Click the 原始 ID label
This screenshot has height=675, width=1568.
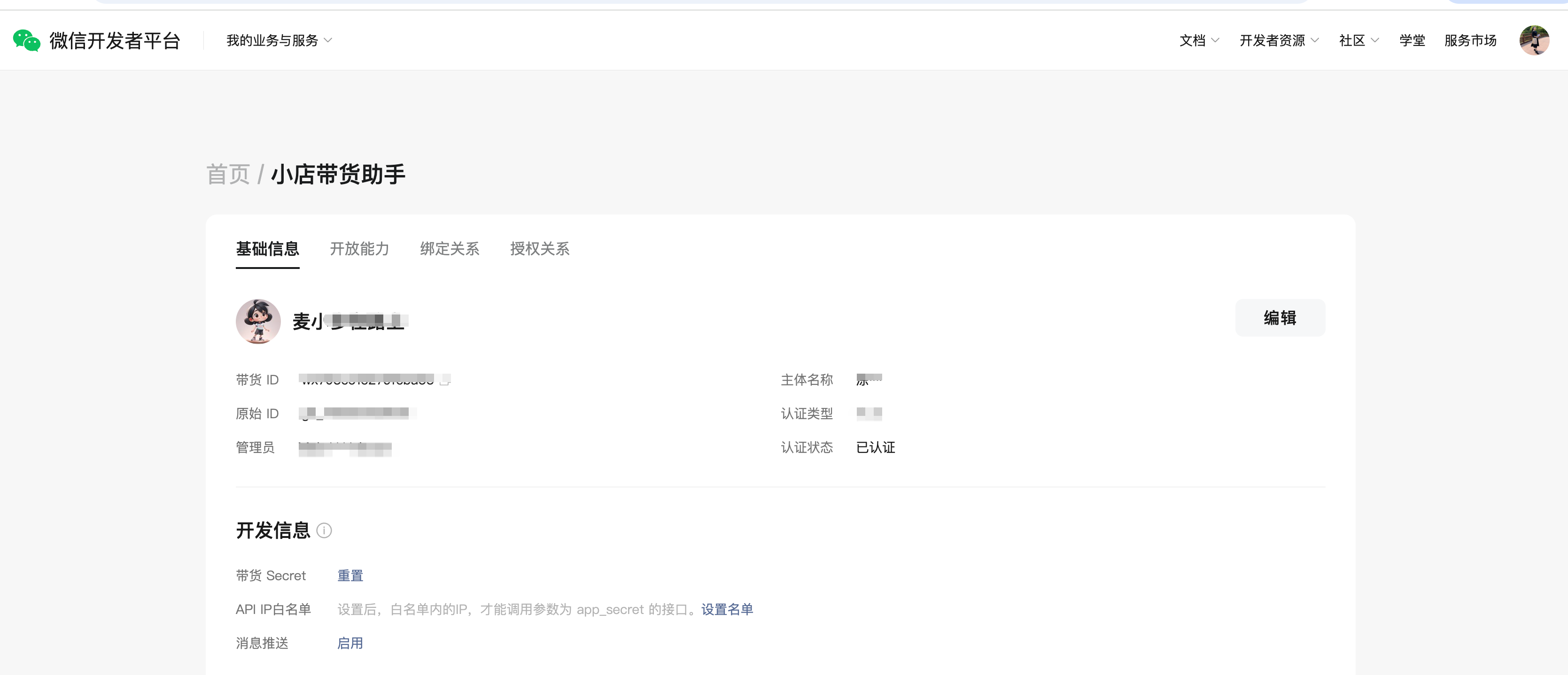coord(257,414)
